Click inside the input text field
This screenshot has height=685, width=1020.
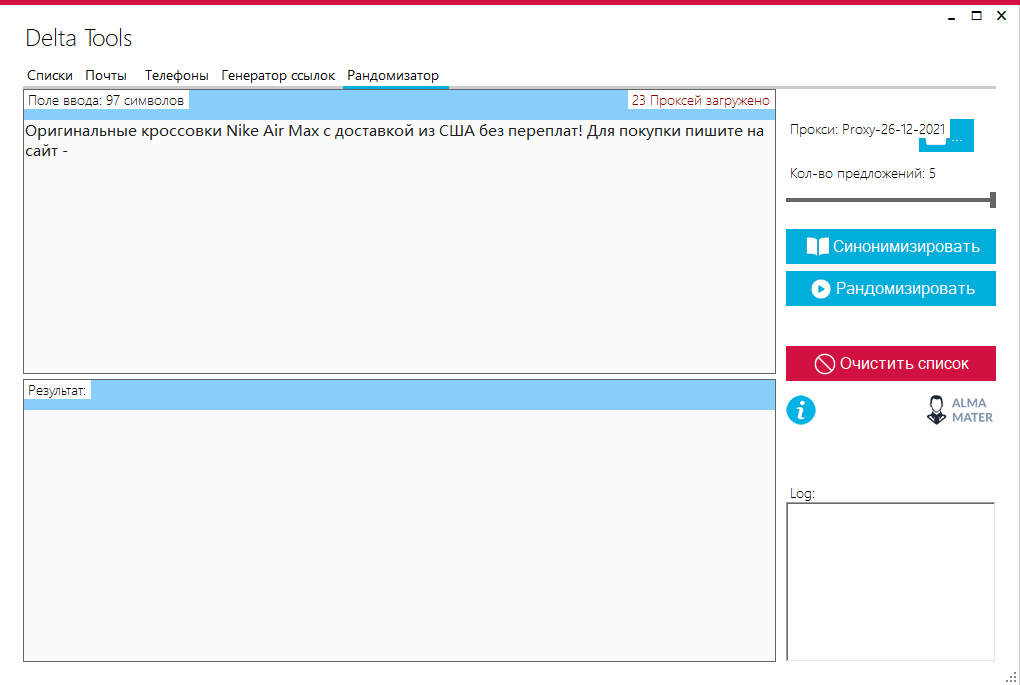[399, 246]
